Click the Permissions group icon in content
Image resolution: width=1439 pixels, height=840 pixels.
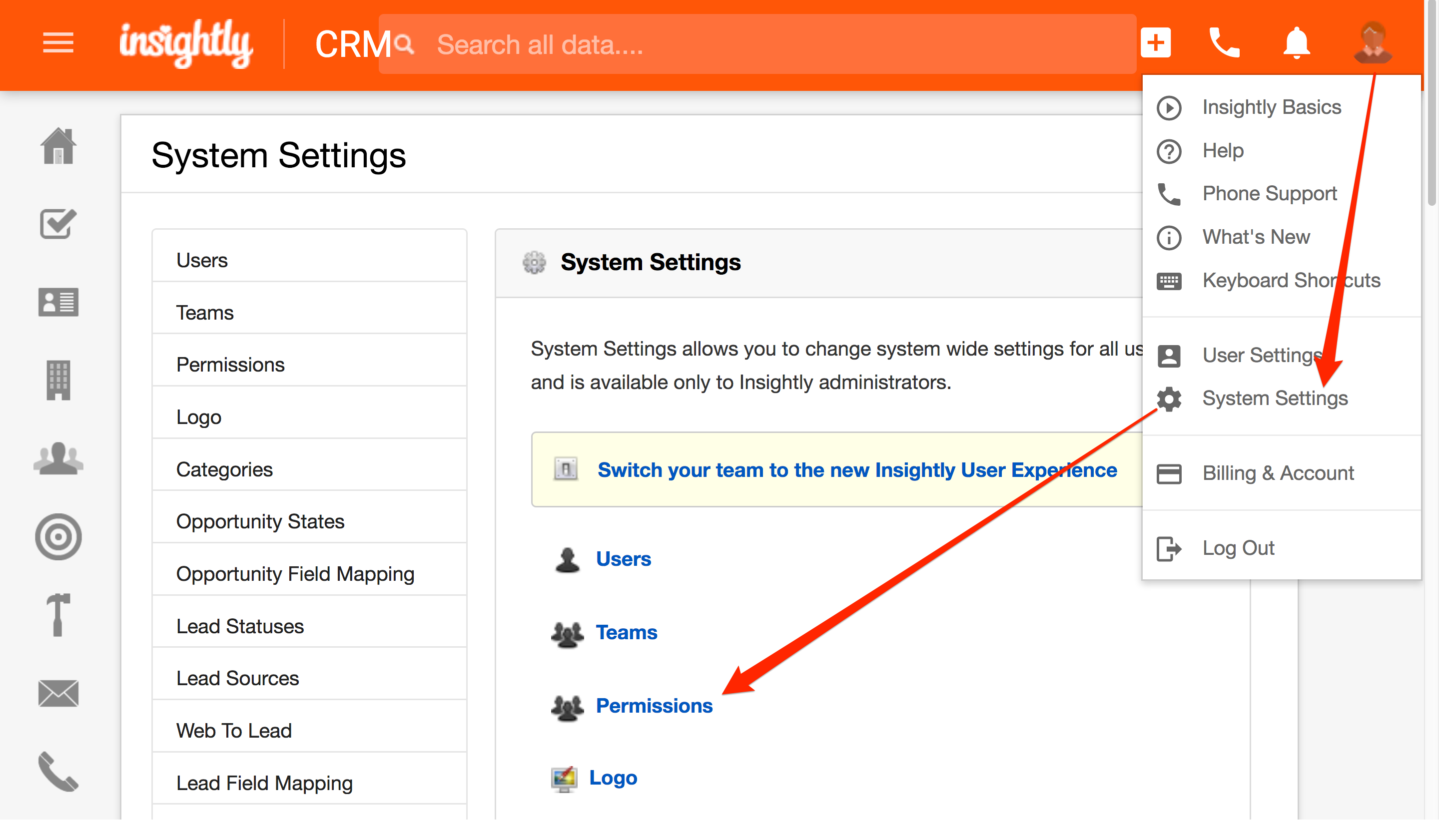coord(567,708)
